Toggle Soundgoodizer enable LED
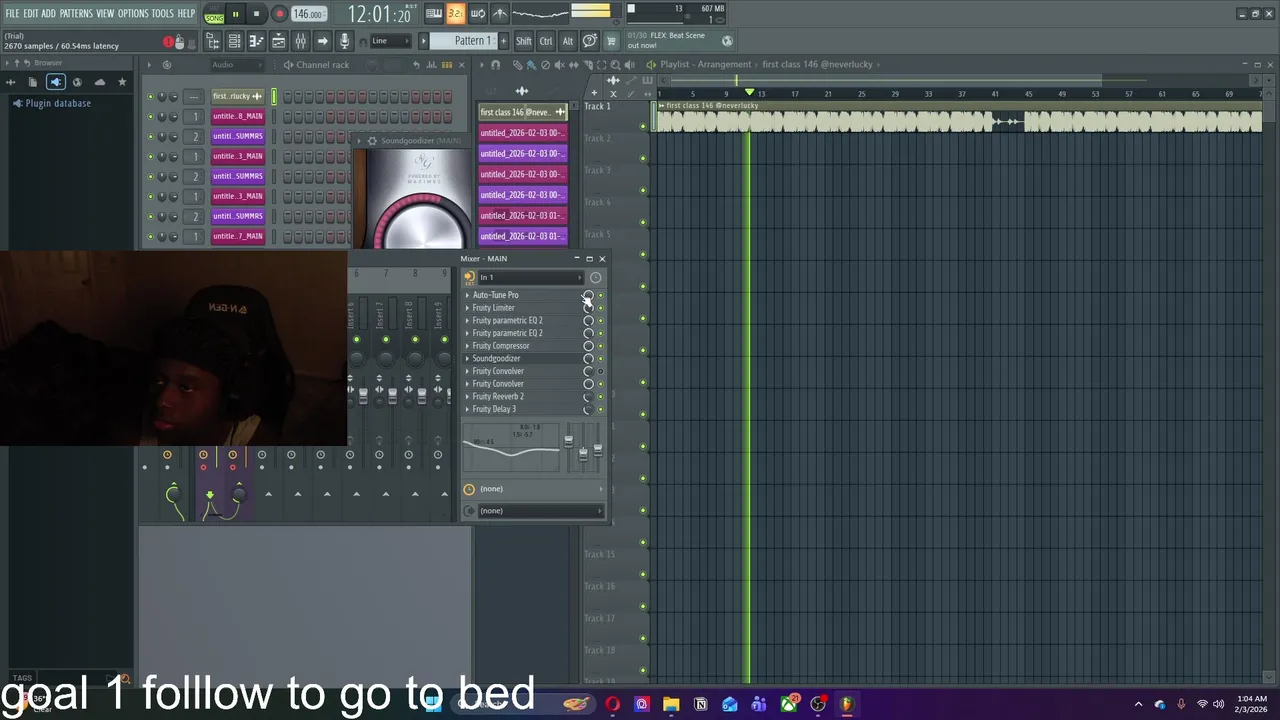The height and width of the screenshot is (720, 1280). [600, 358]
